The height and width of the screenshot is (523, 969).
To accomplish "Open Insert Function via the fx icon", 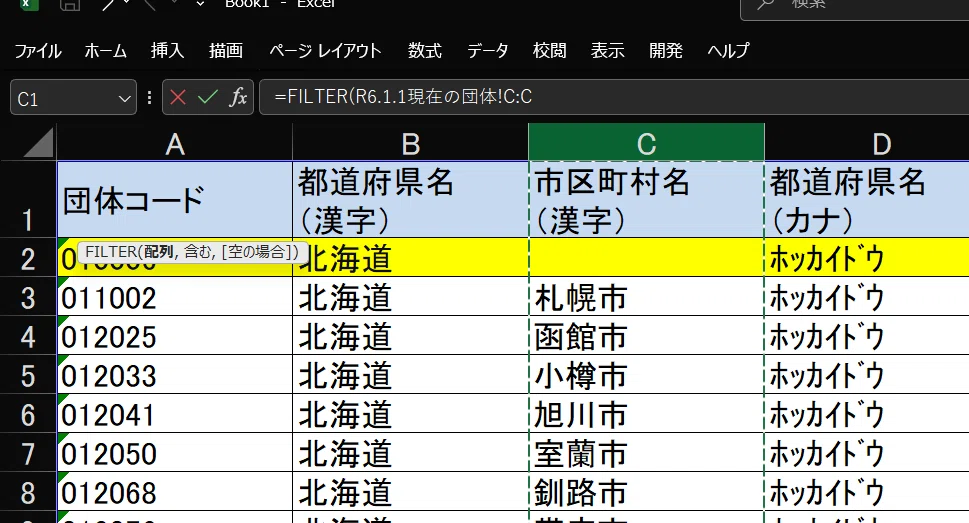I will click(x=239, y=97).
